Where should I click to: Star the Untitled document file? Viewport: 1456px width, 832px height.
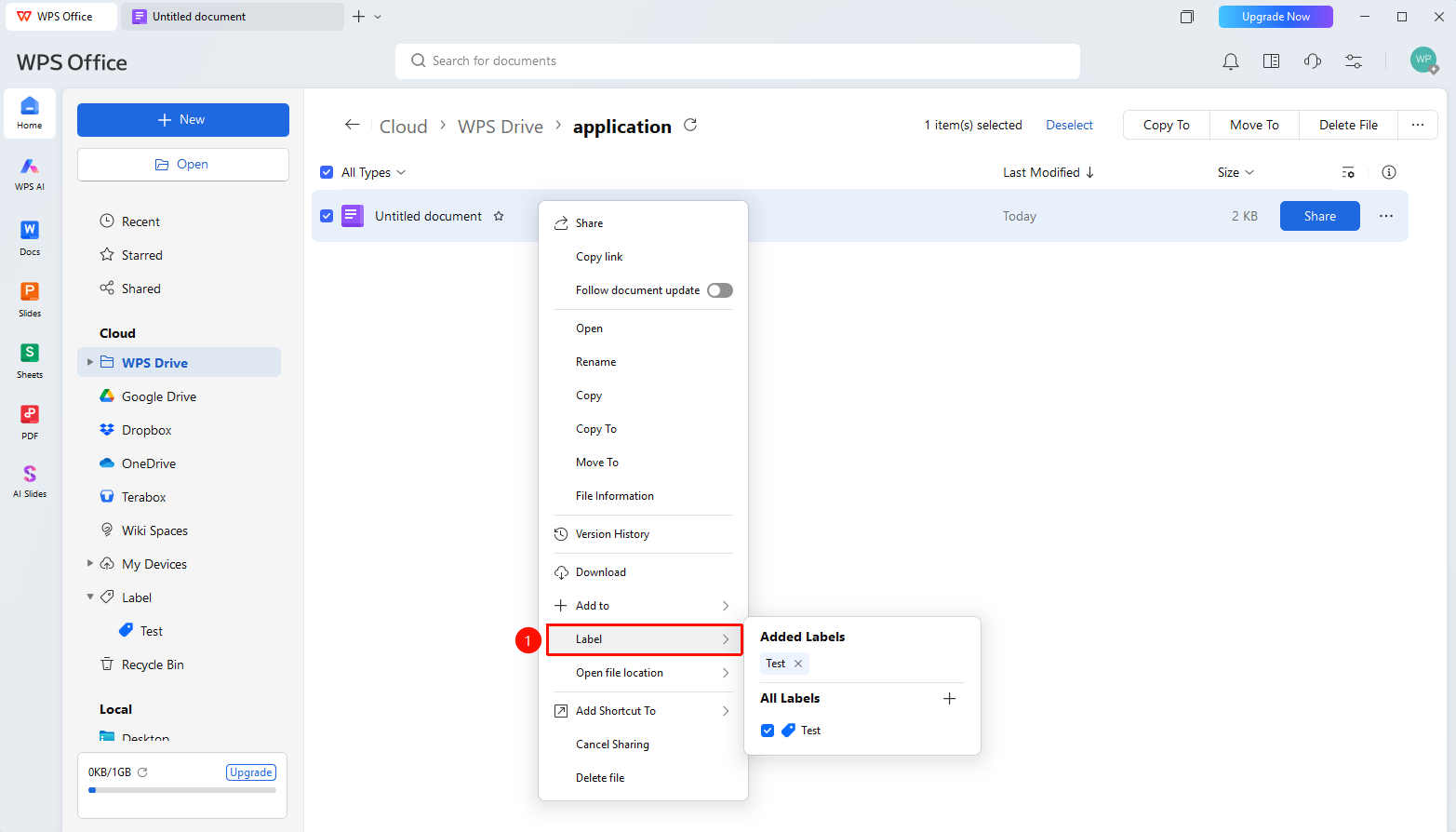[499, 216]
